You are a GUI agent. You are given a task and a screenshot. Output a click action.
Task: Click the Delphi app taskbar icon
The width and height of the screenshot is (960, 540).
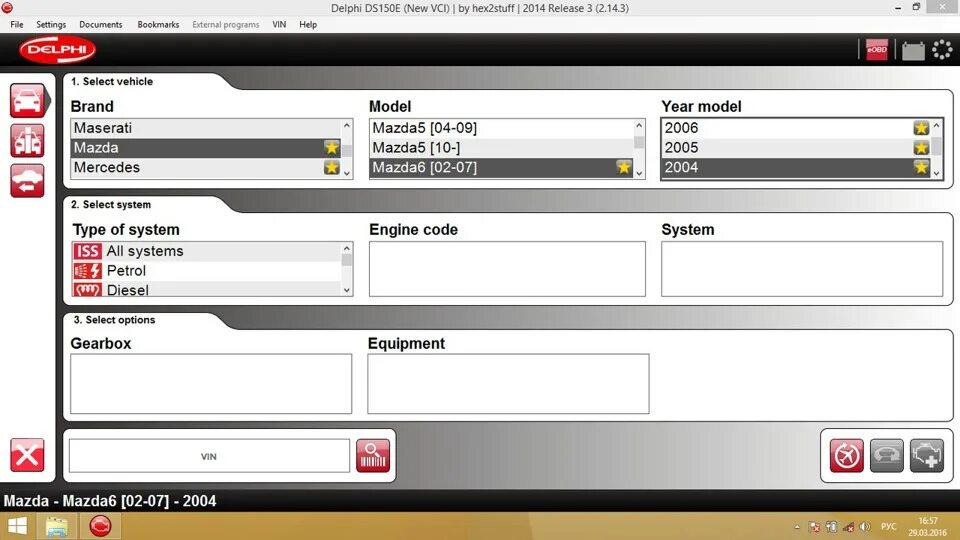click(x=100, y=526)
